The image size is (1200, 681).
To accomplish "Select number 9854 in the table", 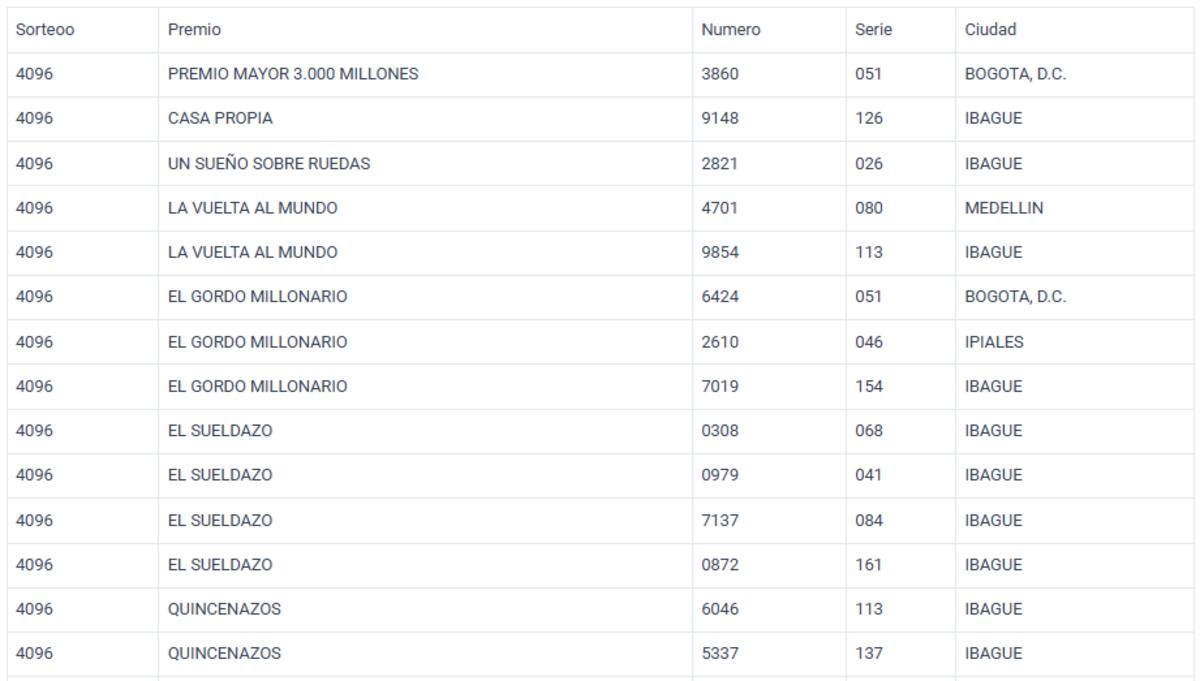I will 720,252.
